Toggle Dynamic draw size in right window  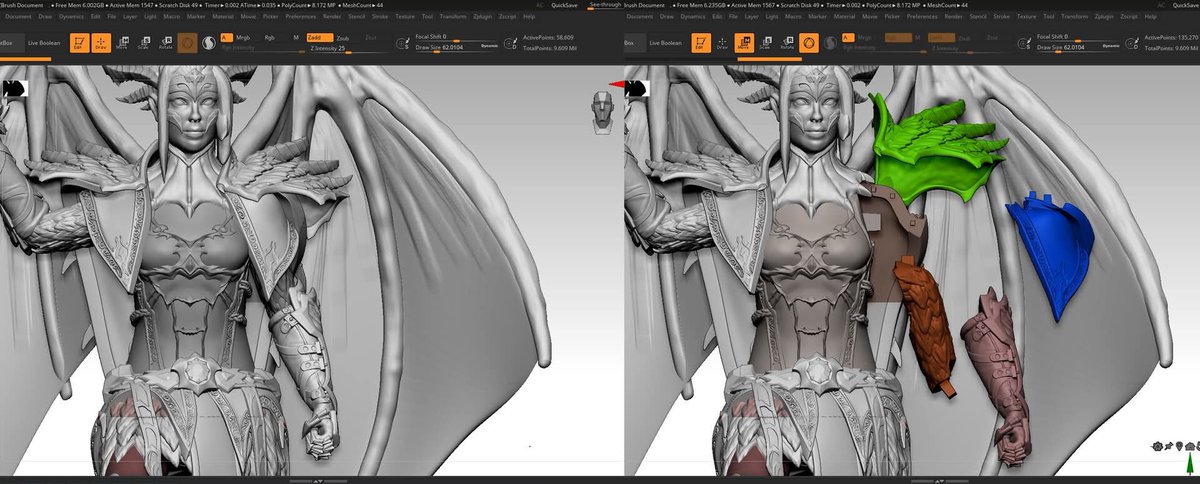[1111, 46]
